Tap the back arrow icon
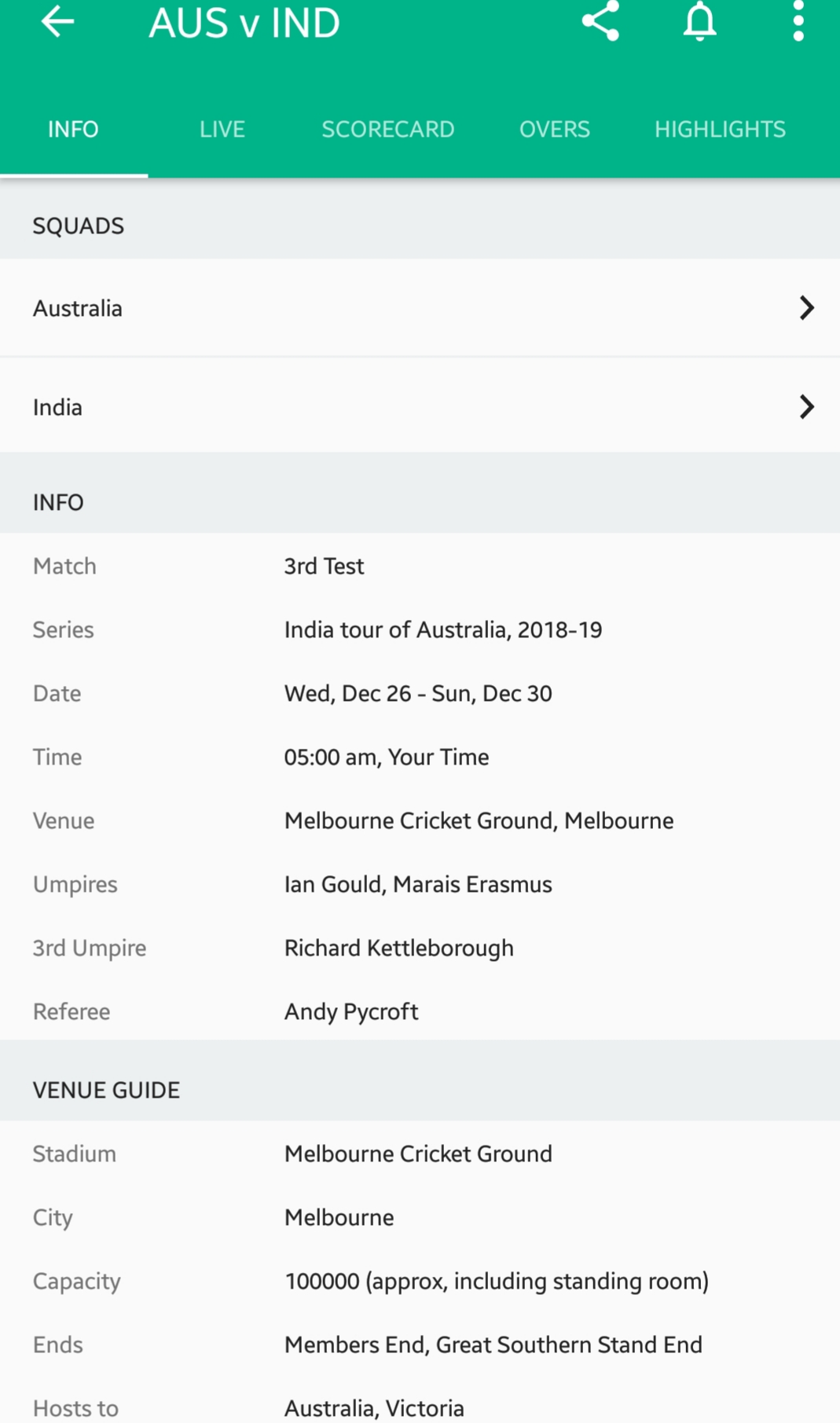Image resolution: width=840 pixels, height=1423 pixels. pyautogui.click(x=57, y=22)
